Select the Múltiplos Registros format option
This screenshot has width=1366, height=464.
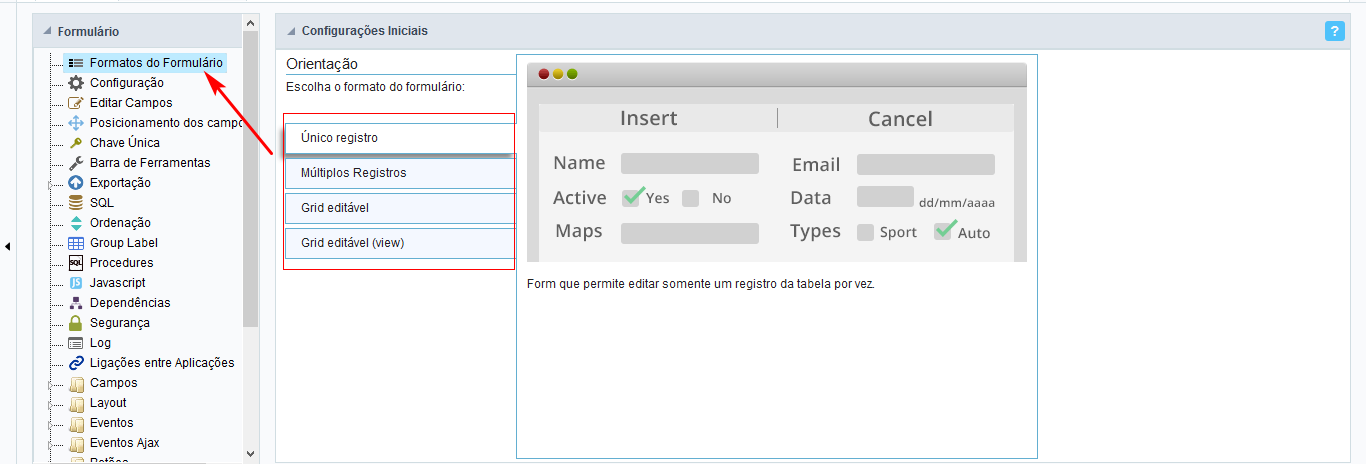tap(400, 173)
